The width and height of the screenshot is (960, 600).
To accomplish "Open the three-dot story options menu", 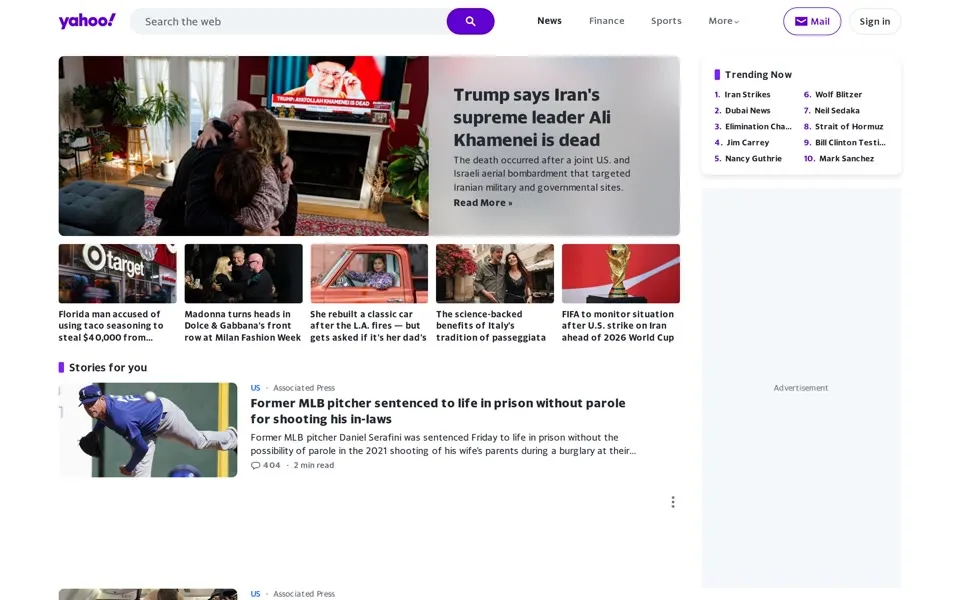I will (x=673, y=502).
